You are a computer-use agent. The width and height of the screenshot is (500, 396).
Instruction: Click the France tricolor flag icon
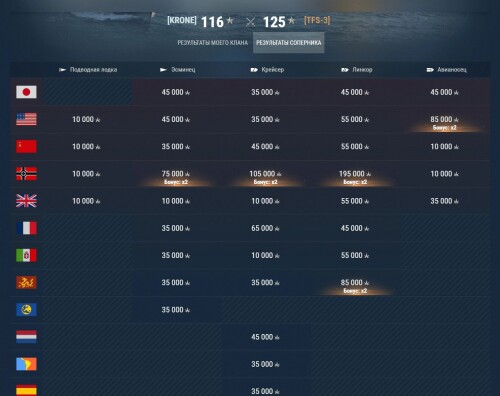[x=26, y=228]
